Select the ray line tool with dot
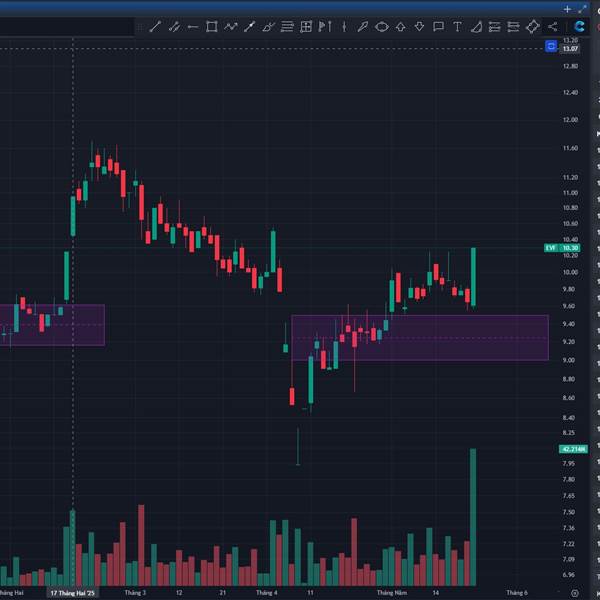The width and height of the screenshot is (600, 600). [249, 27]
